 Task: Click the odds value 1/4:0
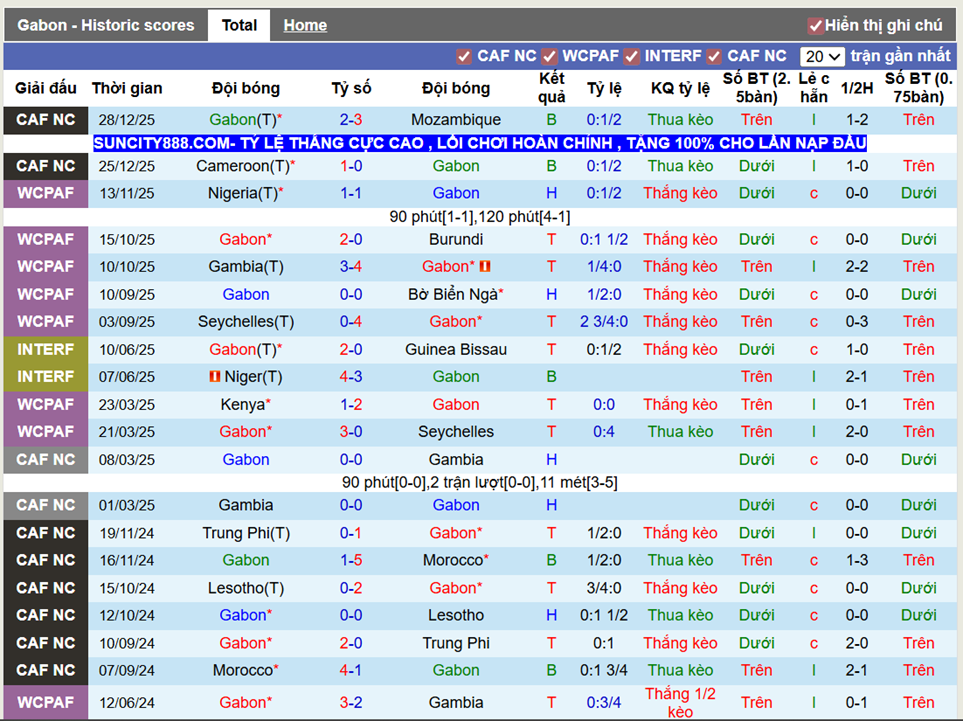click(604, 267)
